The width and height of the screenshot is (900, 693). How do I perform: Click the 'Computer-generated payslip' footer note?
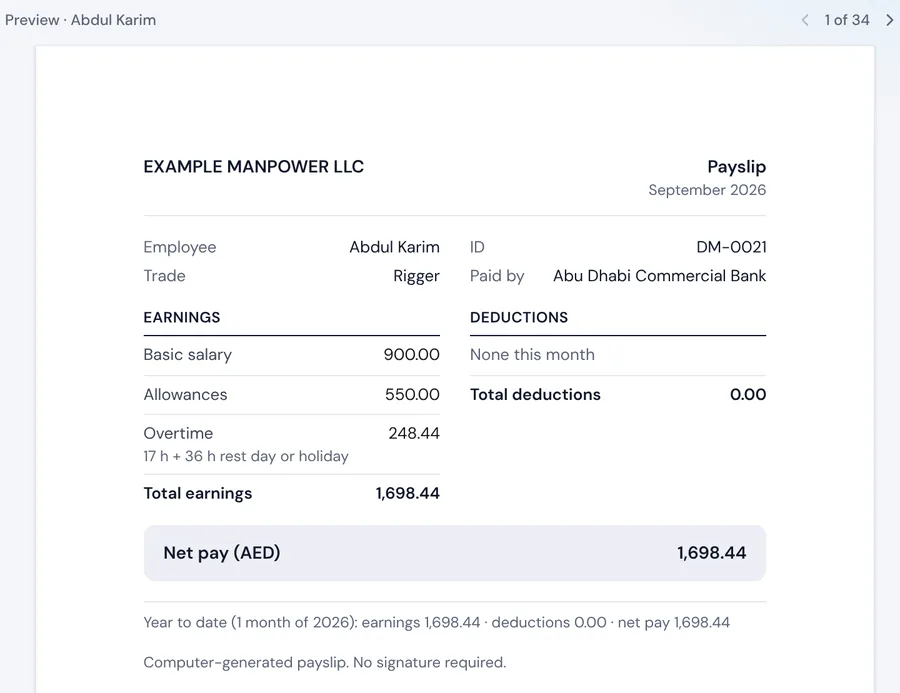(x=325, y=663)
